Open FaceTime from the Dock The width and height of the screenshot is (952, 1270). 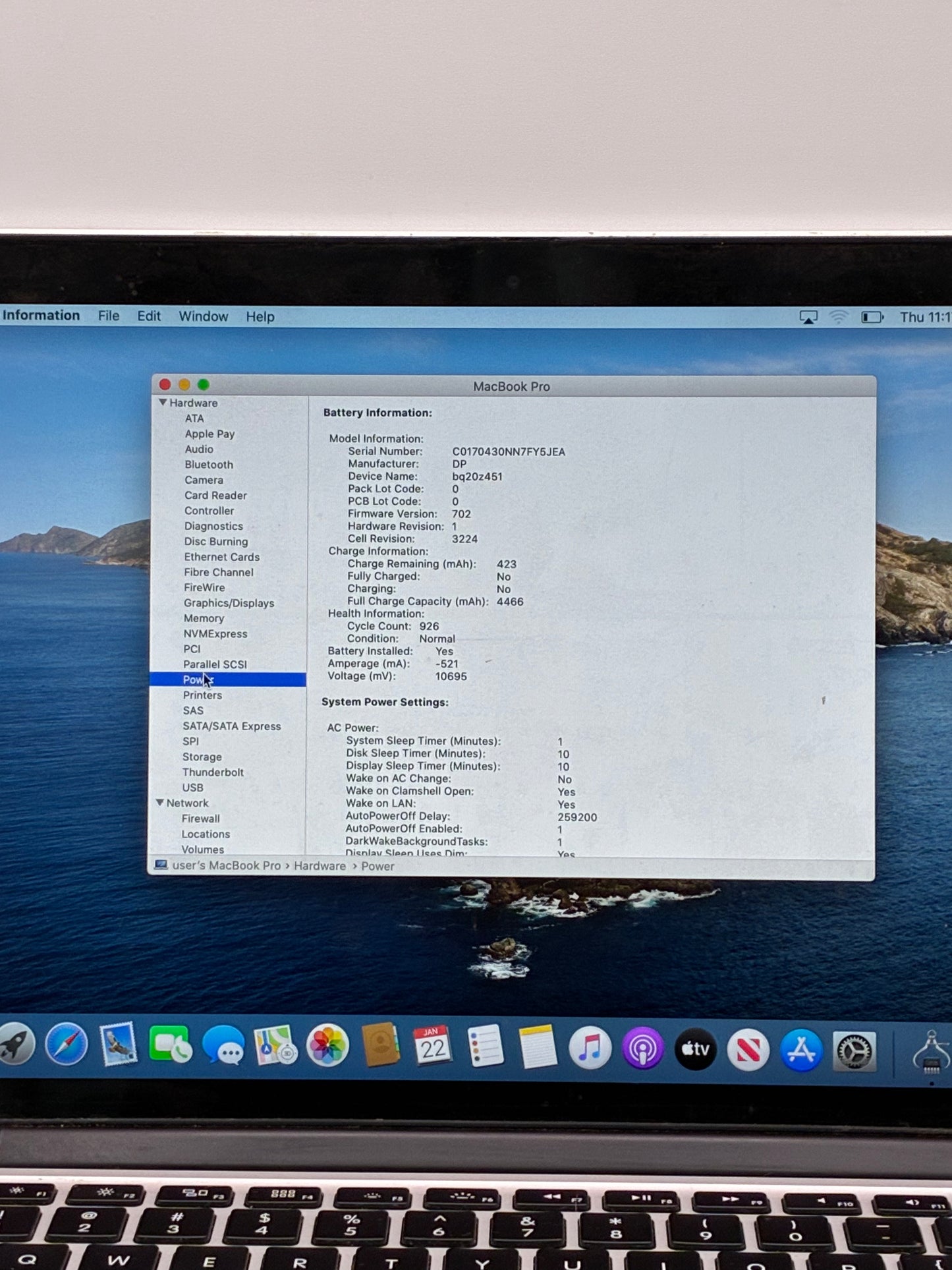pyautogui.click(x=171, y=1045)
